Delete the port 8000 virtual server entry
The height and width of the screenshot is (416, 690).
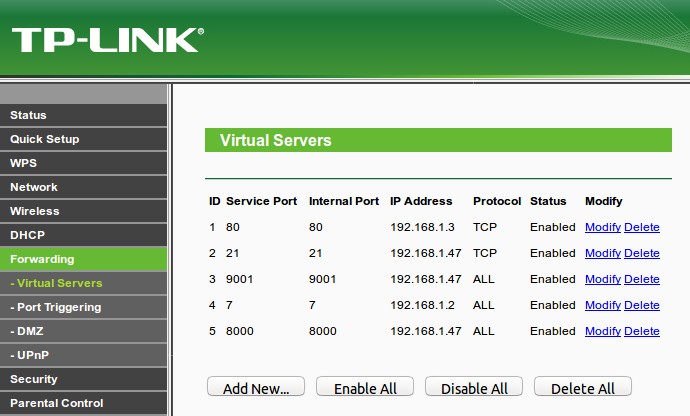[x=642, y=331]
